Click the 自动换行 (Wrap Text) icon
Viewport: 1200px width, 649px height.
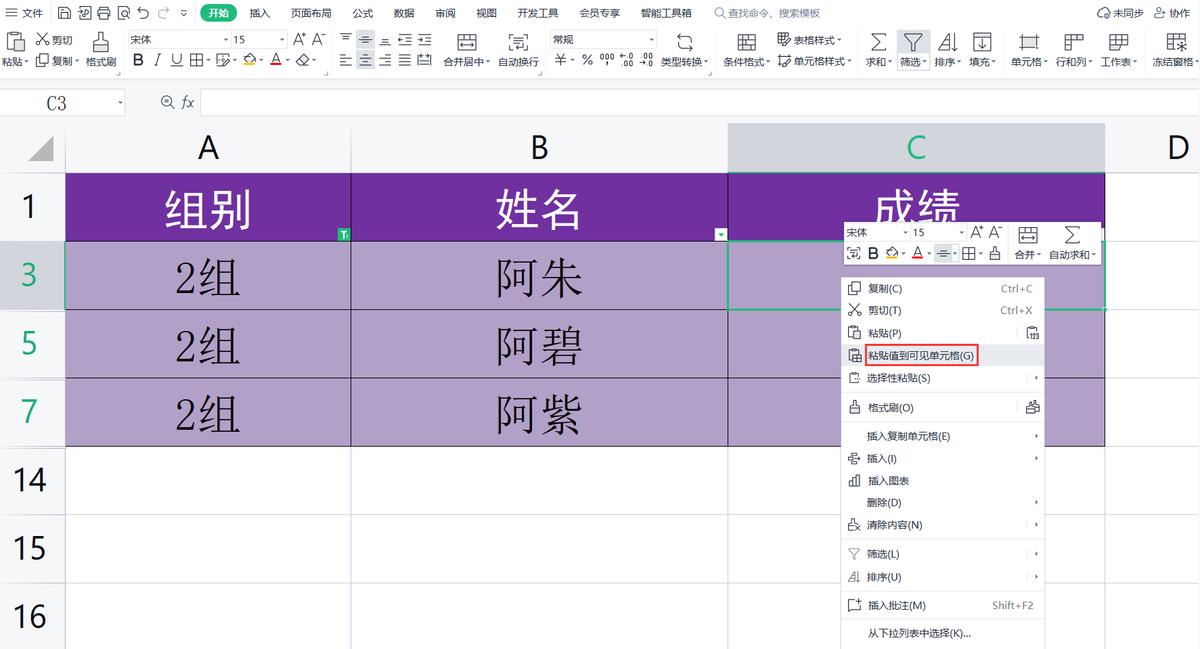pyautogui.click(x=518, y=45)
